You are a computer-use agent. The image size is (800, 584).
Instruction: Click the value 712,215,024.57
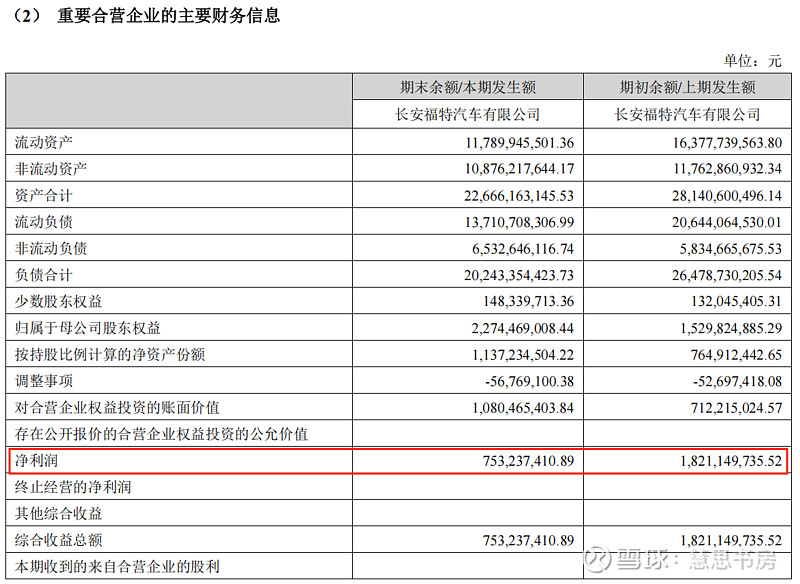click(737, 408)
